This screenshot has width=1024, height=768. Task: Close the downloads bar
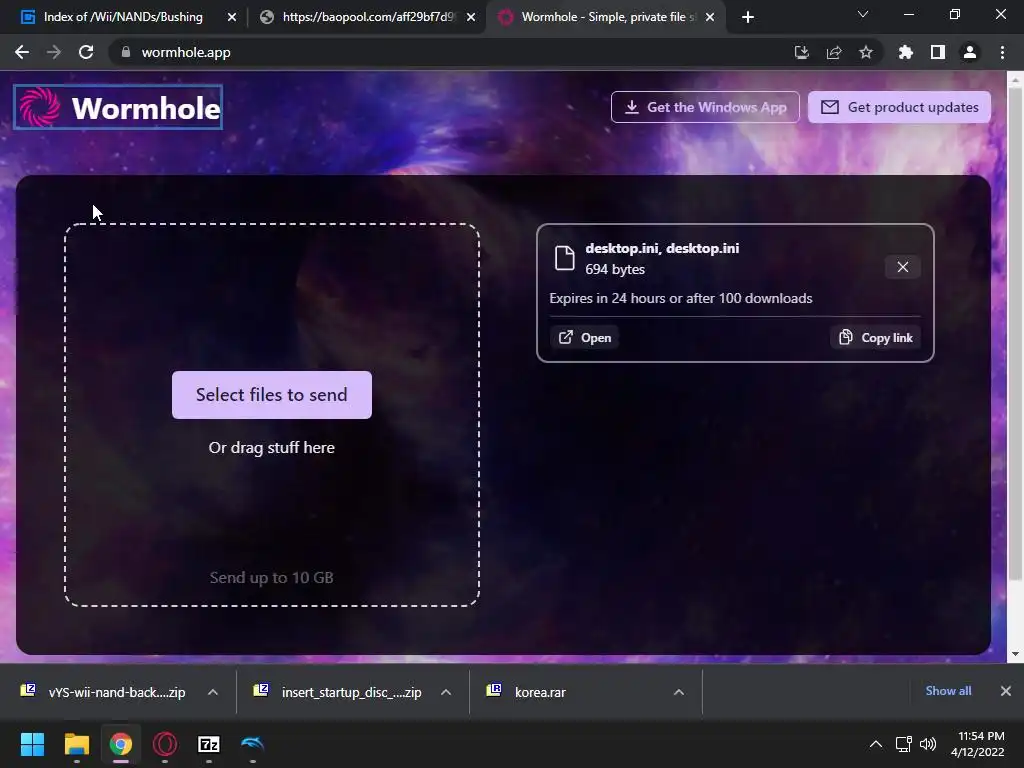1006,691
